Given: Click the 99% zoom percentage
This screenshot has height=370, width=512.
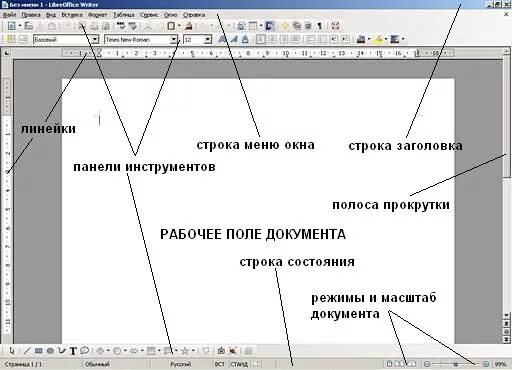Looking at the screenshot, I should pyautogui.click(x=500, y=364).
